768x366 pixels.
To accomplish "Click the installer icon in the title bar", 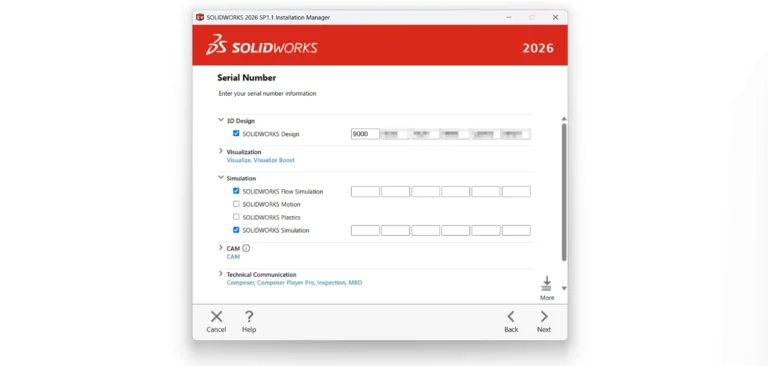I will point(199,17).
